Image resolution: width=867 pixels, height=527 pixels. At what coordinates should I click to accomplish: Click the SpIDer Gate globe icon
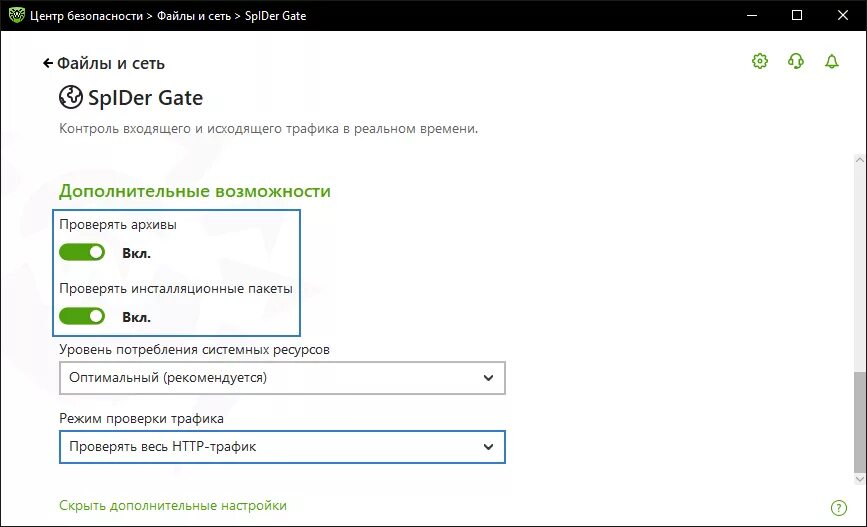pos(71,97)
